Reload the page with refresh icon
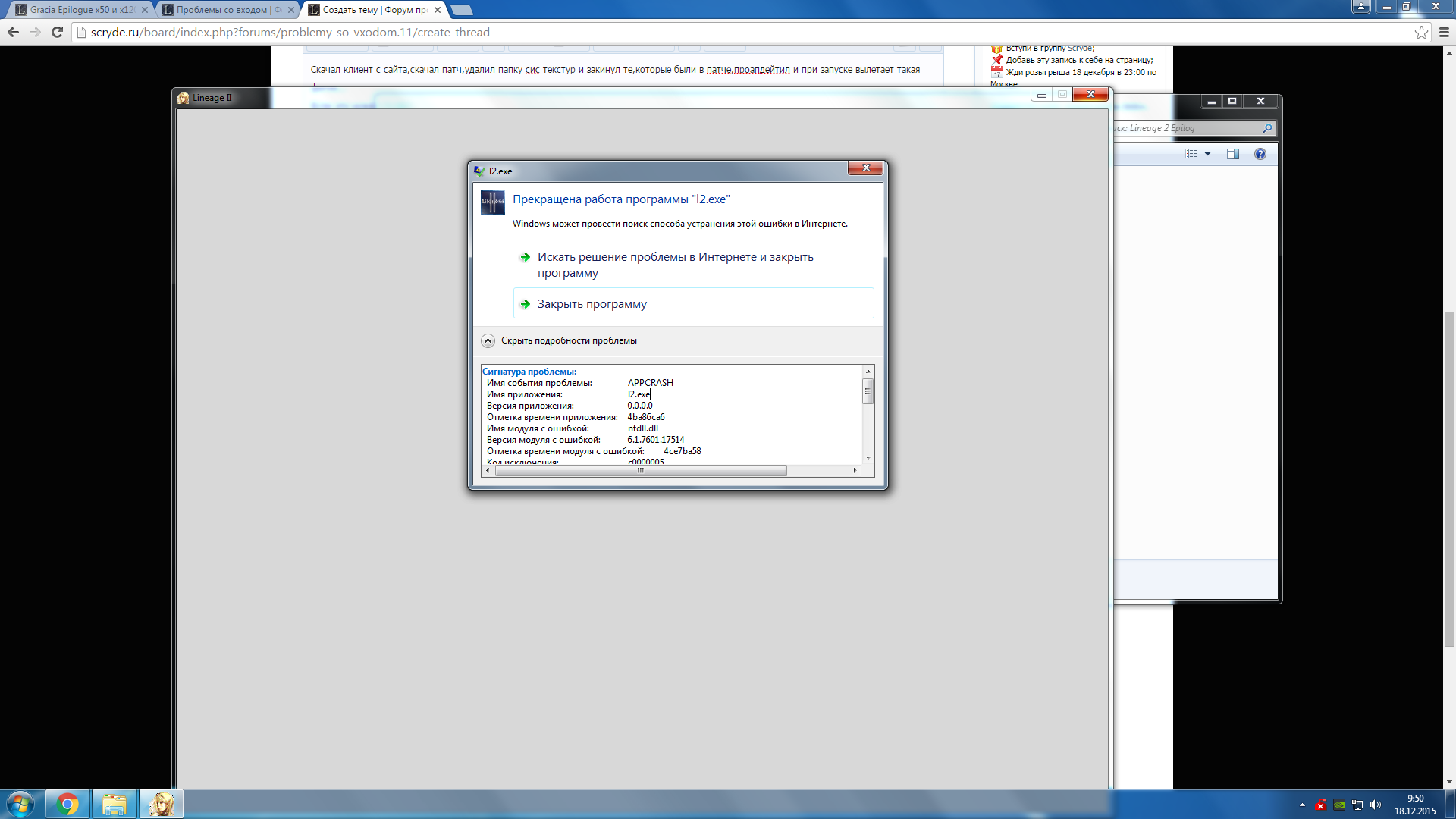This screenshot has height=819, width=1456. point(57,32)
